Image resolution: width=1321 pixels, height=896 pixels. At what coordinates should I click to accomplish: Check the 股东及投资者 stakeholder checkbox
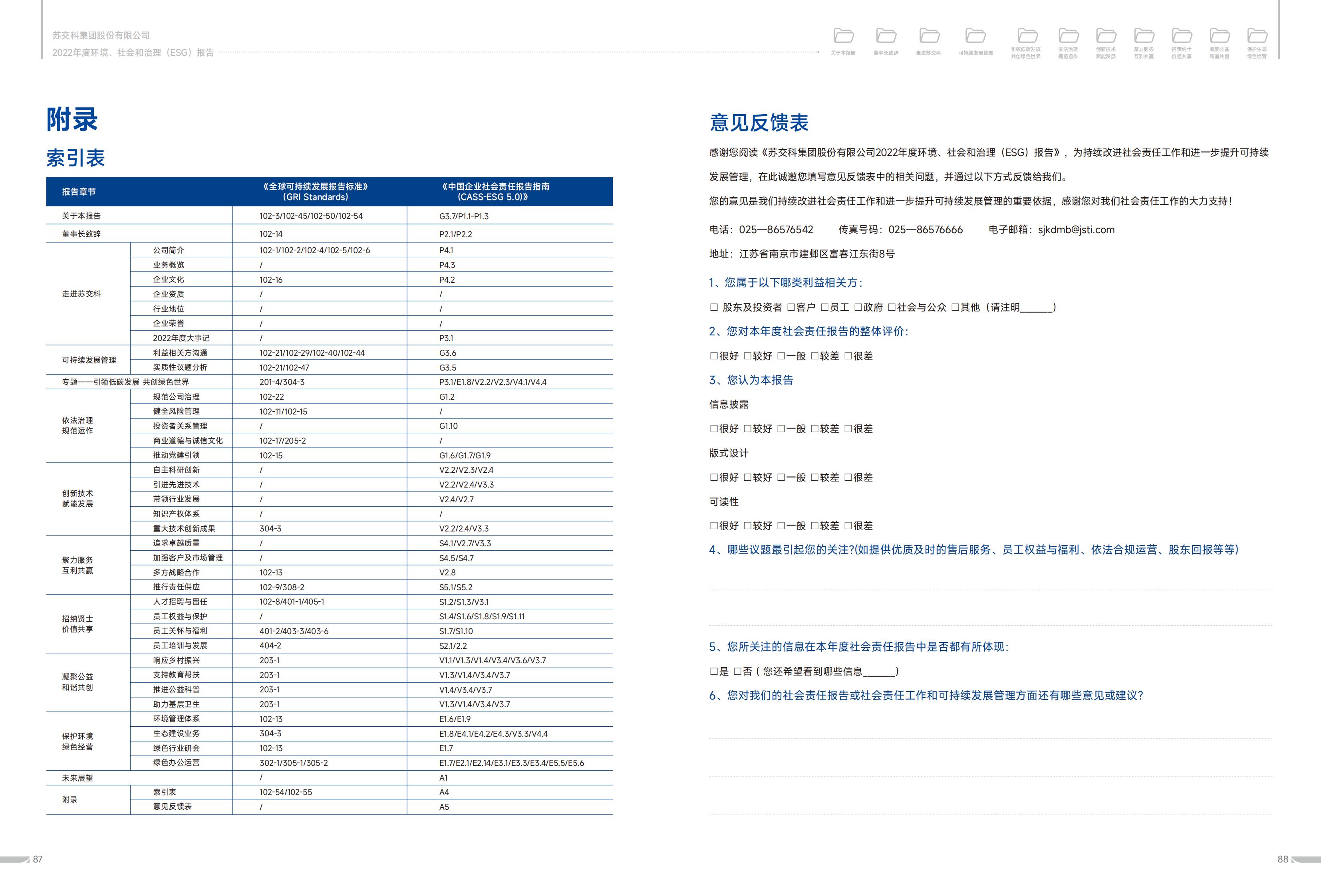(714, 307)
